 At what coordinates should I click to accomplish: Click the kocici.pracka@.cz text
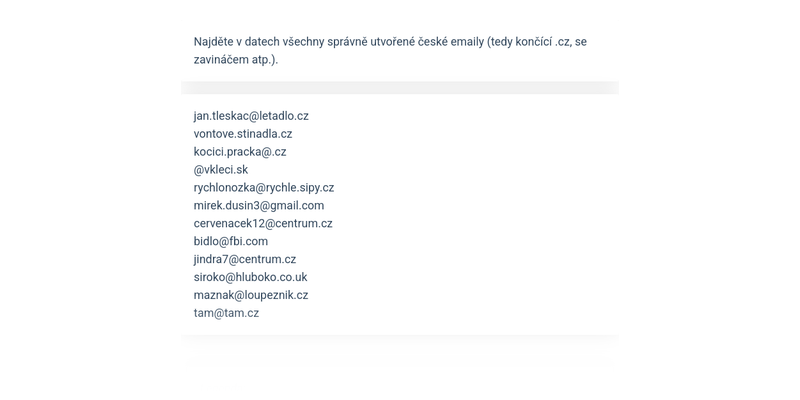(240, 152)
